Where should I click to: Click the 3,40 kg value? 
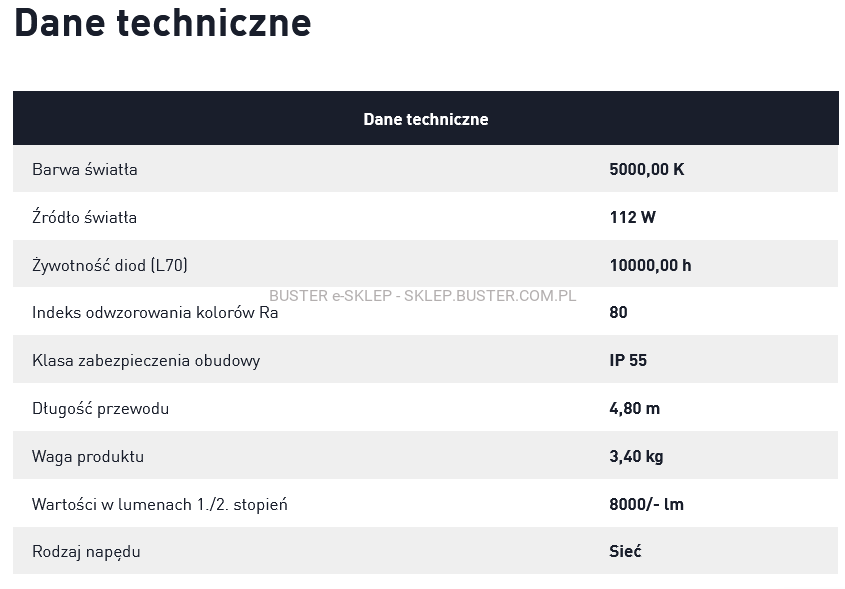[x=636, y=456]
